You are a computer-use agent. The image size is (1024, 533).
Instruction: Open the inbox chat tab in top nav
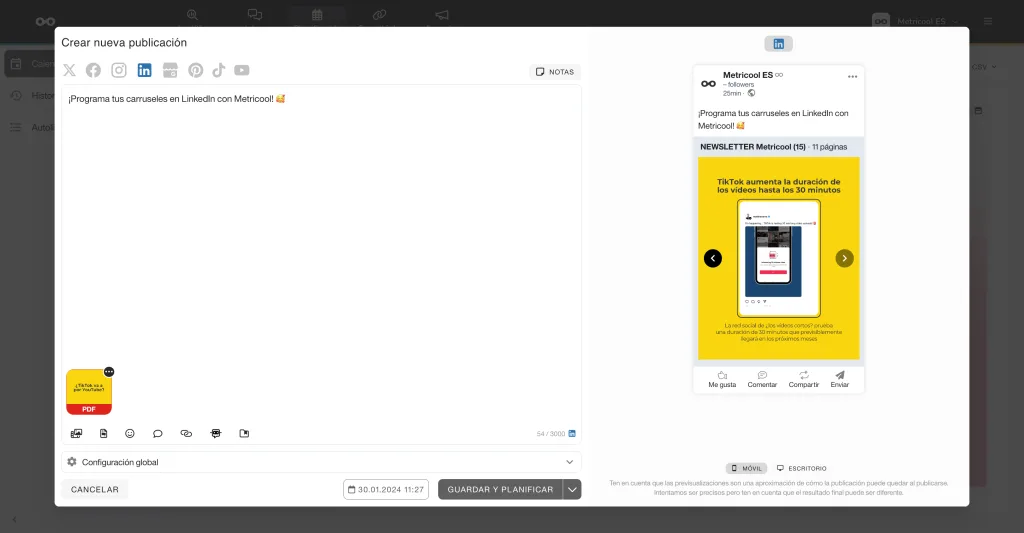pos(255,15)
